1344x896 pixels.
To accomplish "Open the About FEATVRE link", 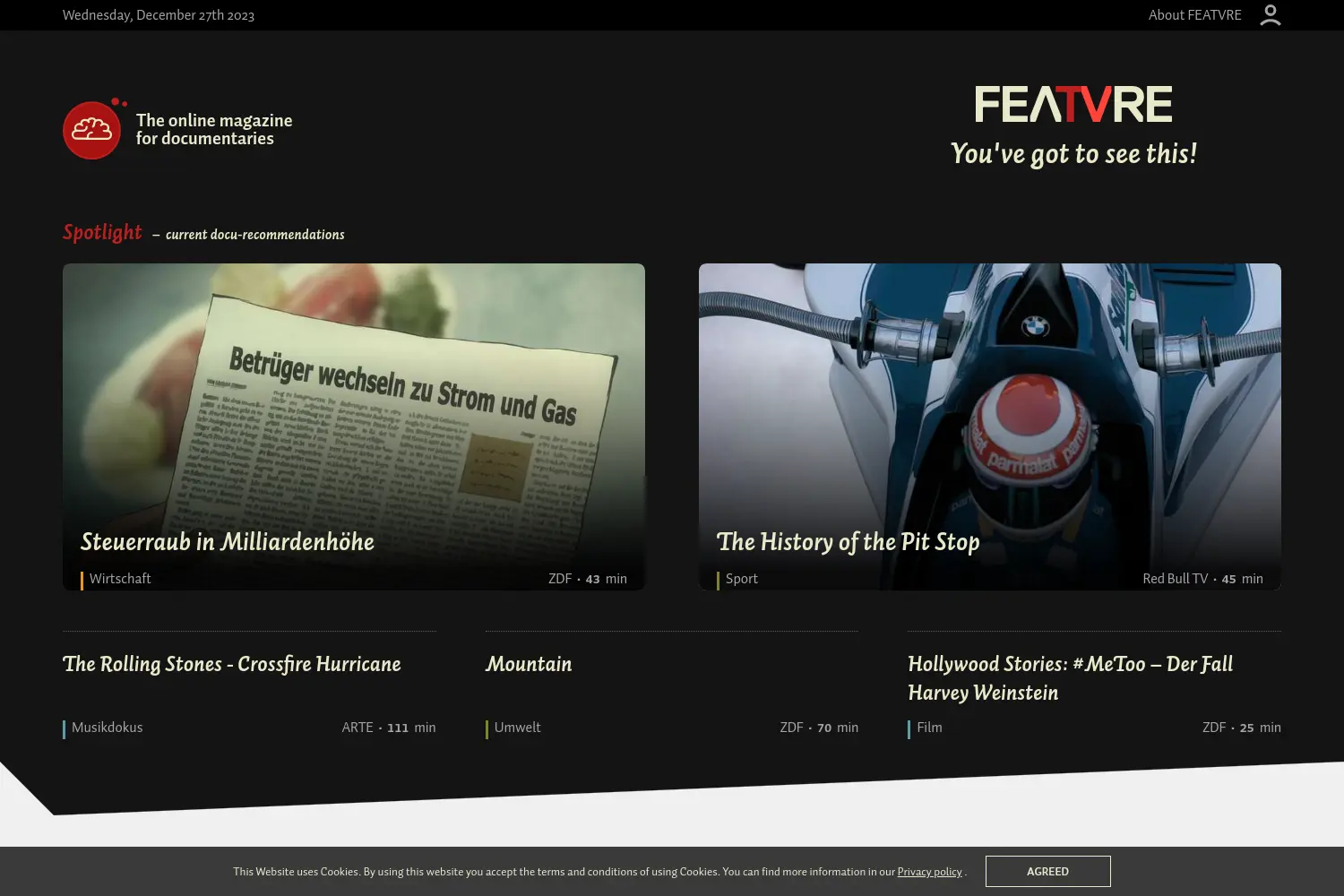I will pyautogui.click(x=1195, y=15).
